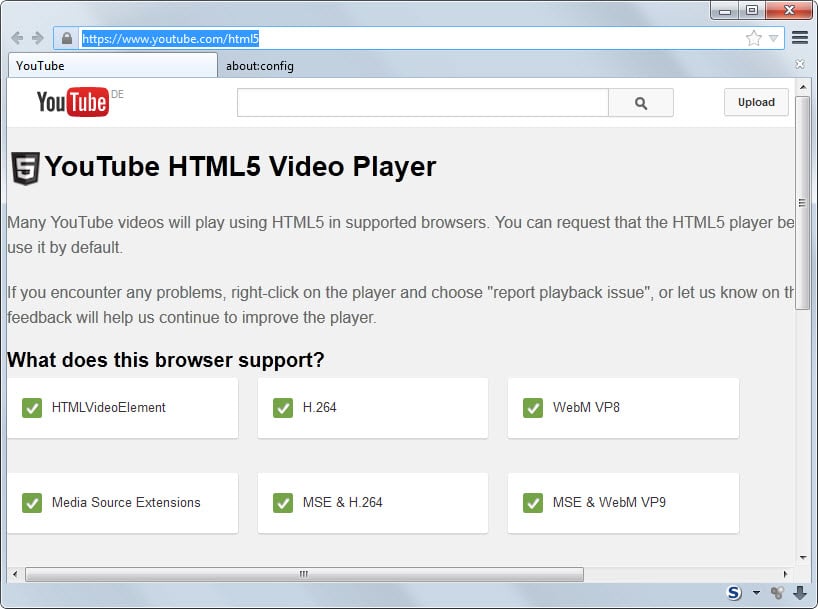Toggle the WebM VP8 checkbox
Image resolution: width=818 pixels, height=609 pixels.
tap(533, 408)
